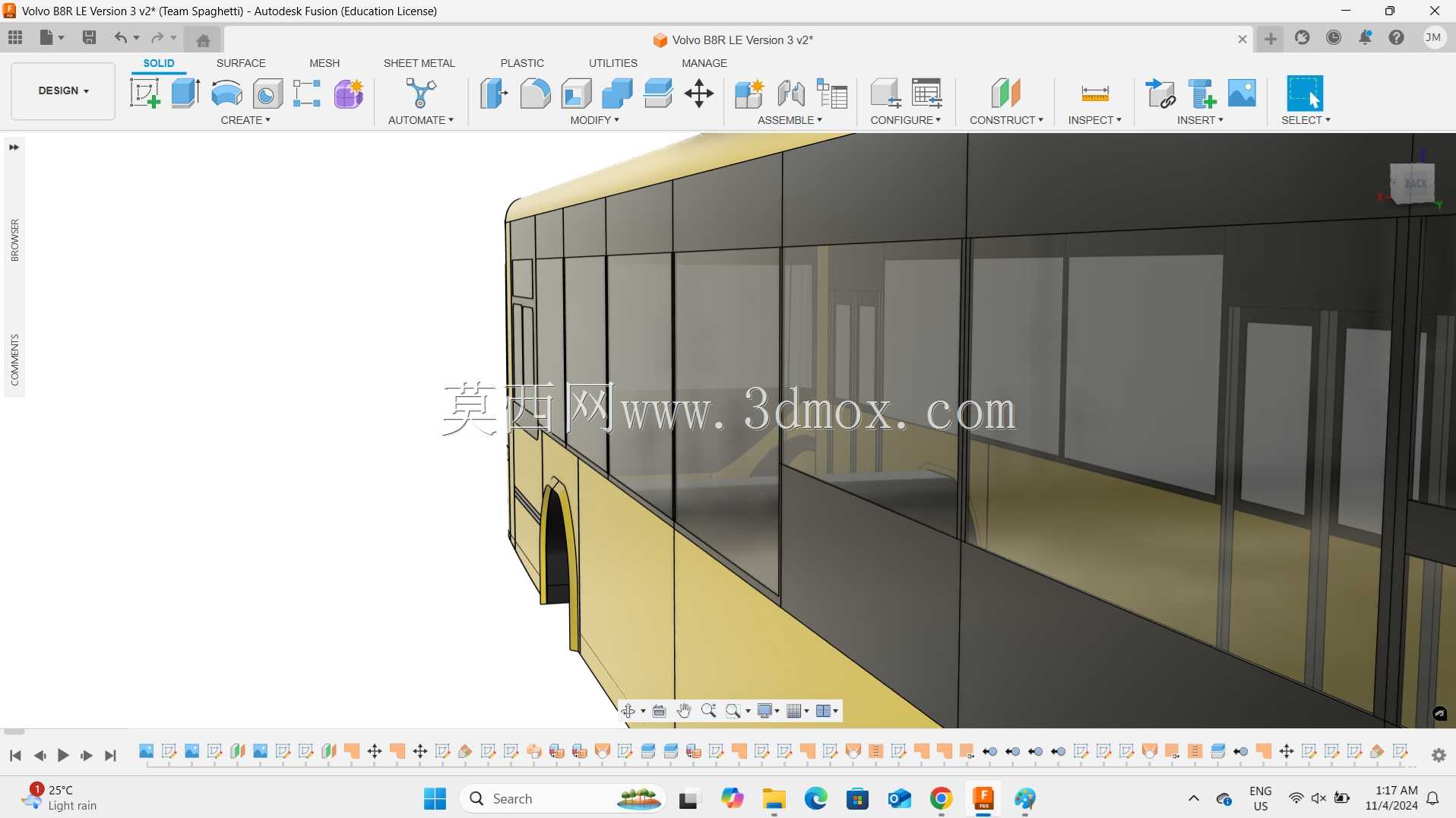
Task: Open the Change Parameters table icon
Action: click(x=926, y=94)
